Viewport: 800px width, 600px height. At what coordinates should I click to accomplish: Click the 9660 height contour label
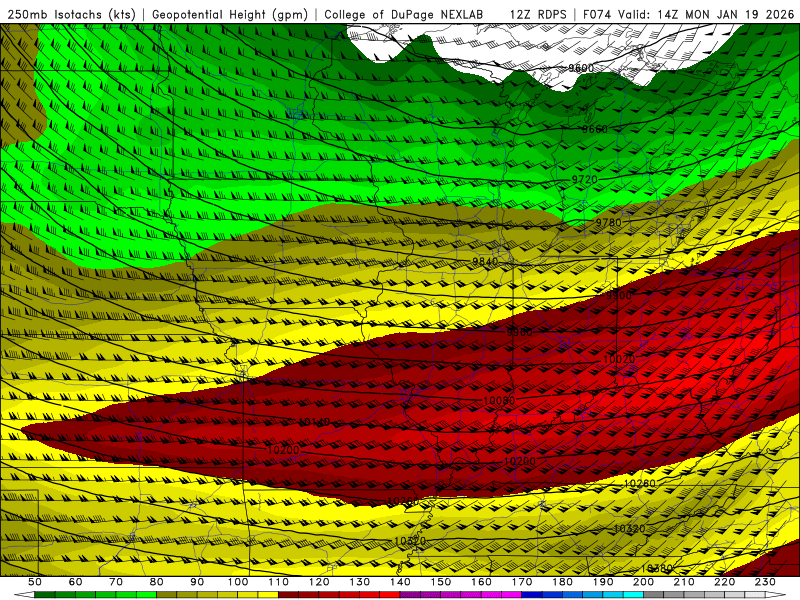pos(595,129)
